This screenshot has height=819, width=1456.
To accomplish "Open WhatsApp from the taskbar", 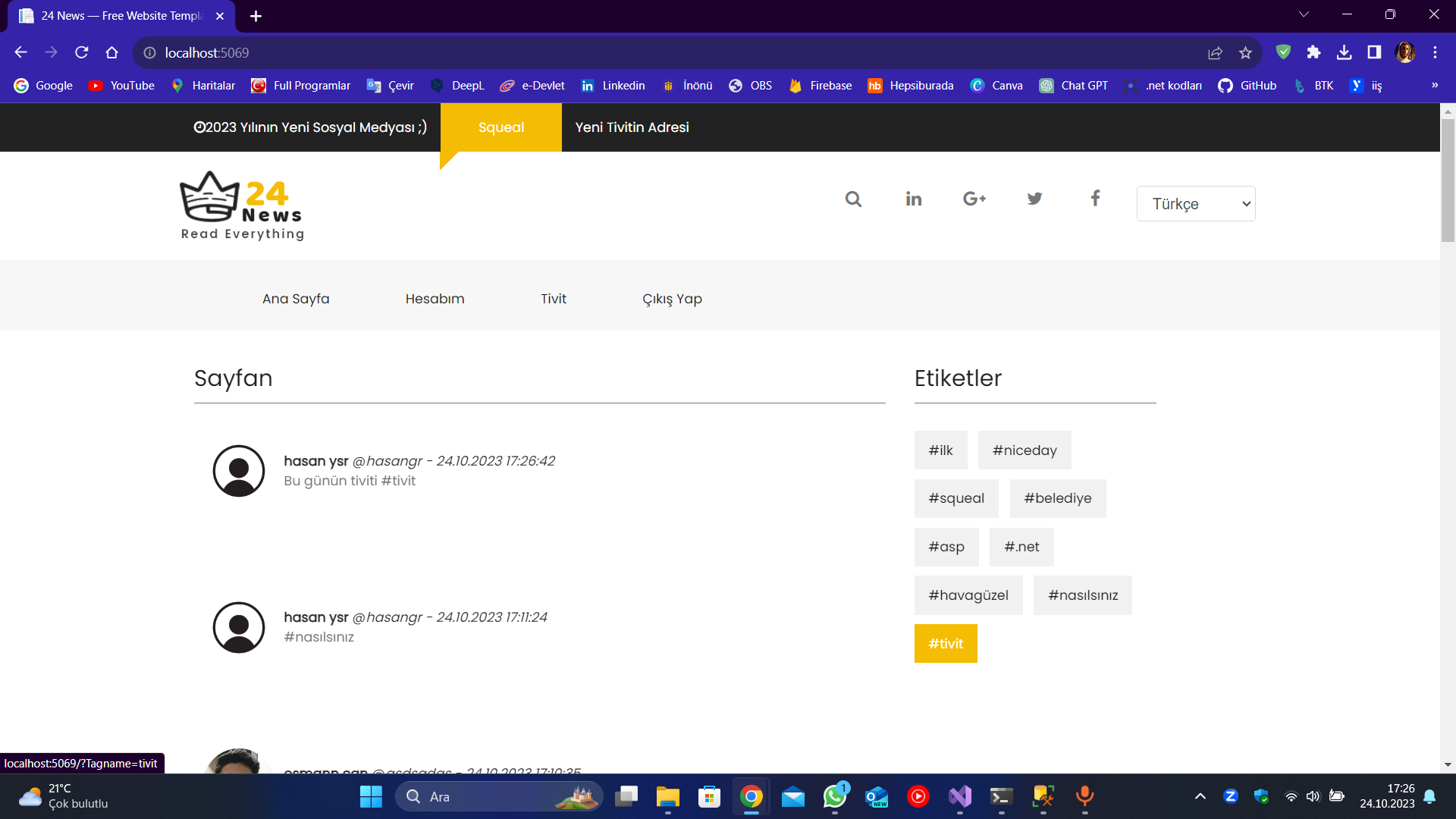I will click(x=835, y=797).
